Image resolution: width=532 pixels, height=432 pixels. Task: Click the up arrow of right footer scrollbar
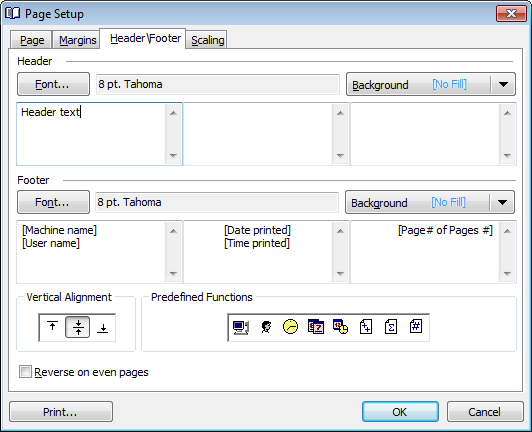507,231
